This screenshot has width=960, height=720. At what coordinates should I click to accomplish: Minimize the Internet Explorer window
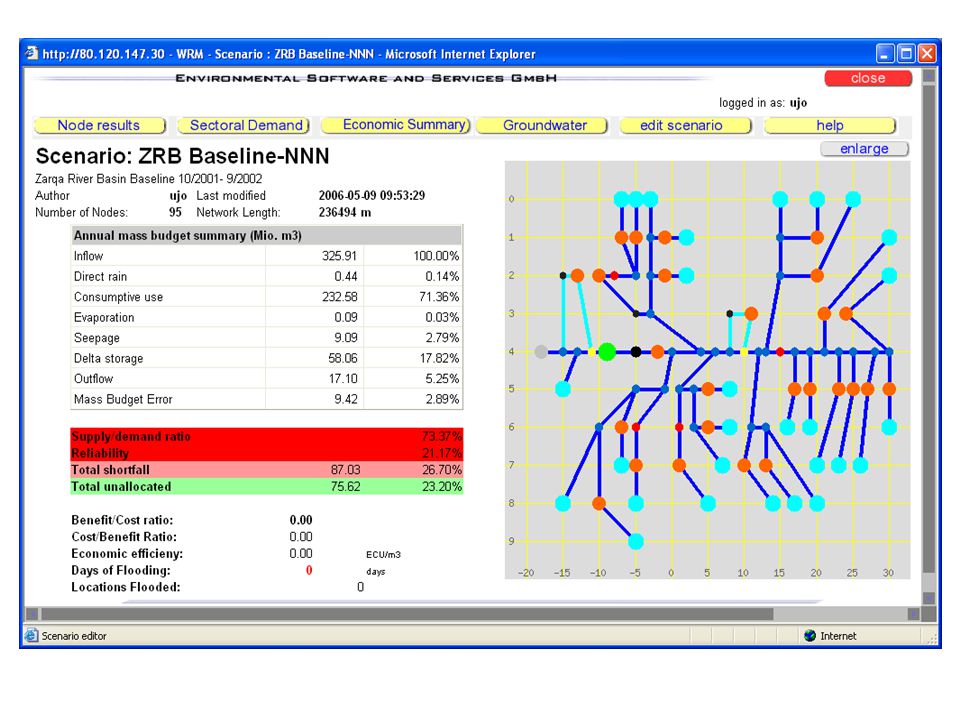(x=885, y=54)
